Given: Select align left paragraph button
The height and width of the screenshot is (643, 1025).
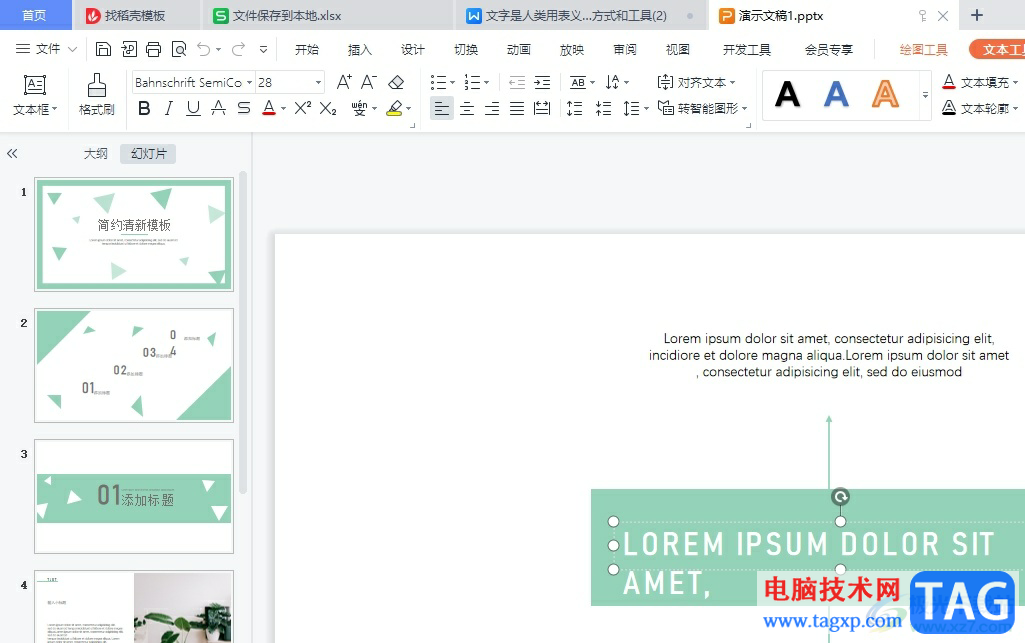Looking at the screenshot, I should coord(442,108).
